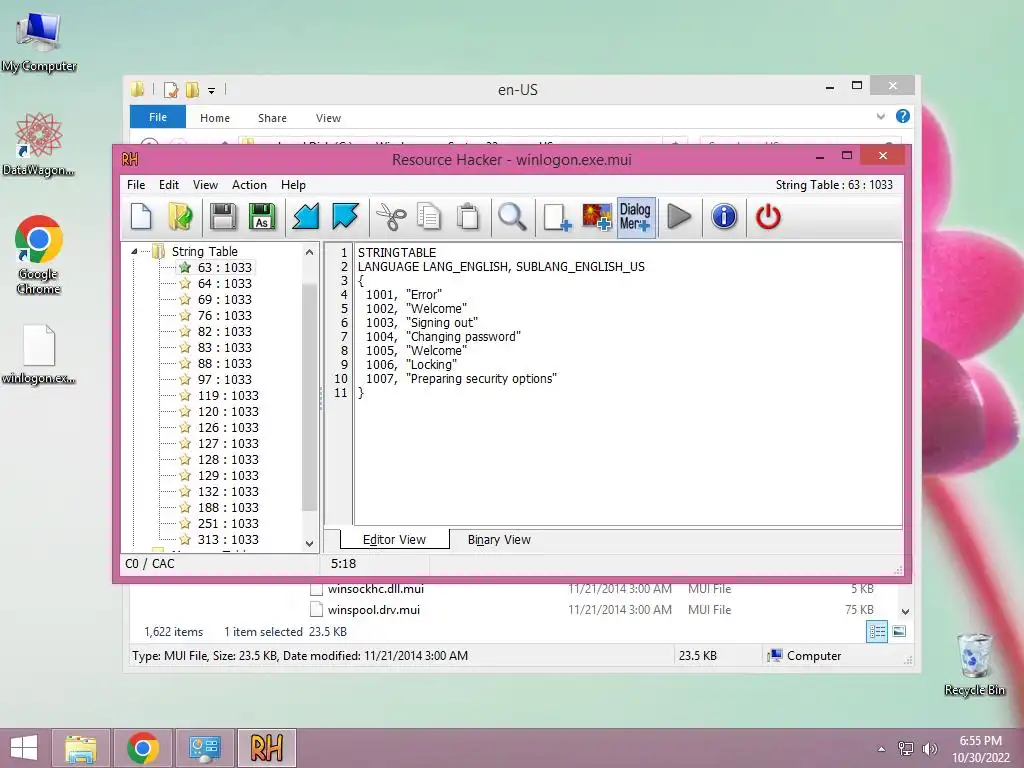Click the Windows Start button
The width and height of the screenshot is (1024, 768).
click(x=24, y=747)
